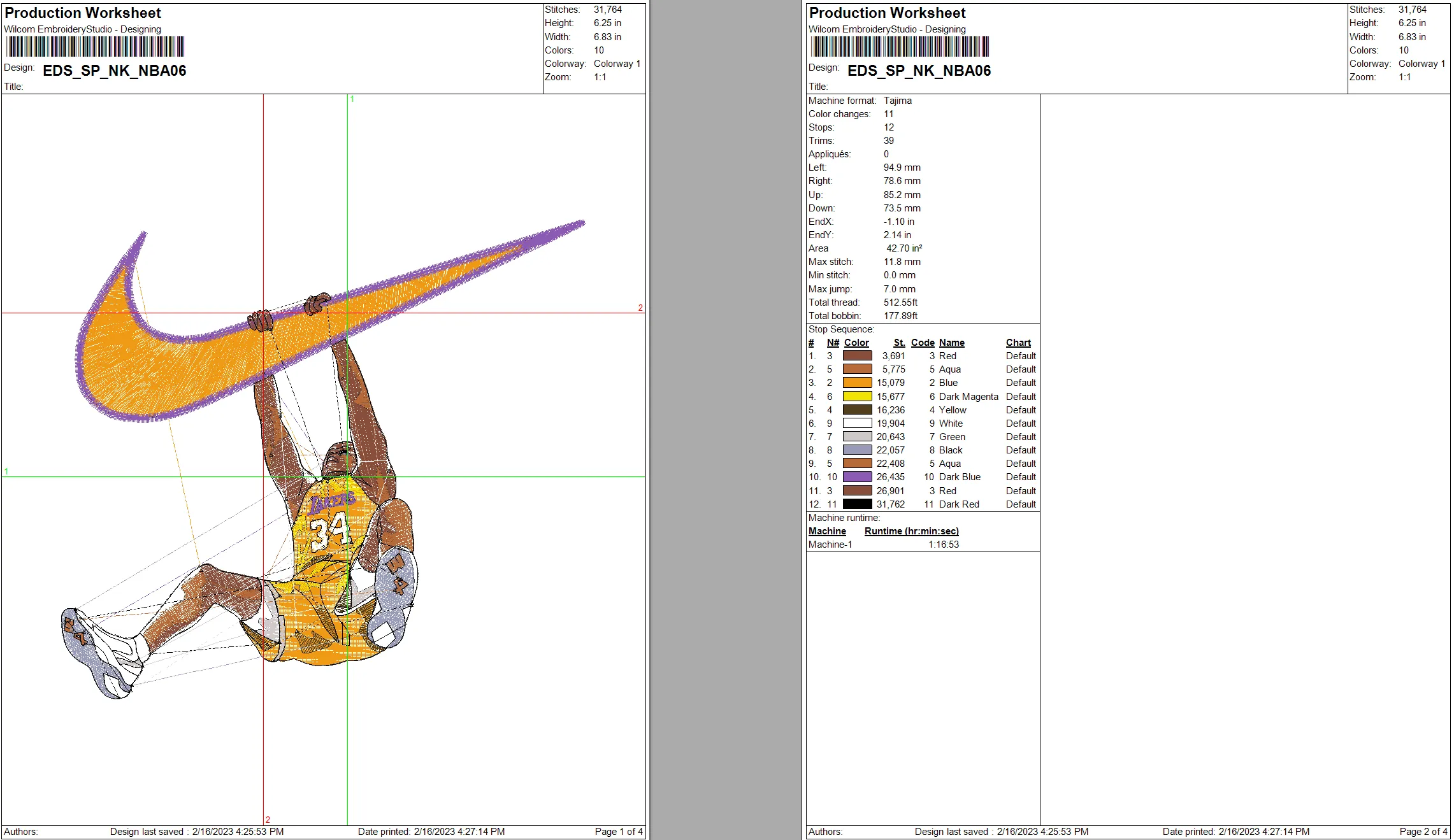Click the EndY value 2.14 in
Viewport: 1454px width, 840px height.
tap(897, 235)
